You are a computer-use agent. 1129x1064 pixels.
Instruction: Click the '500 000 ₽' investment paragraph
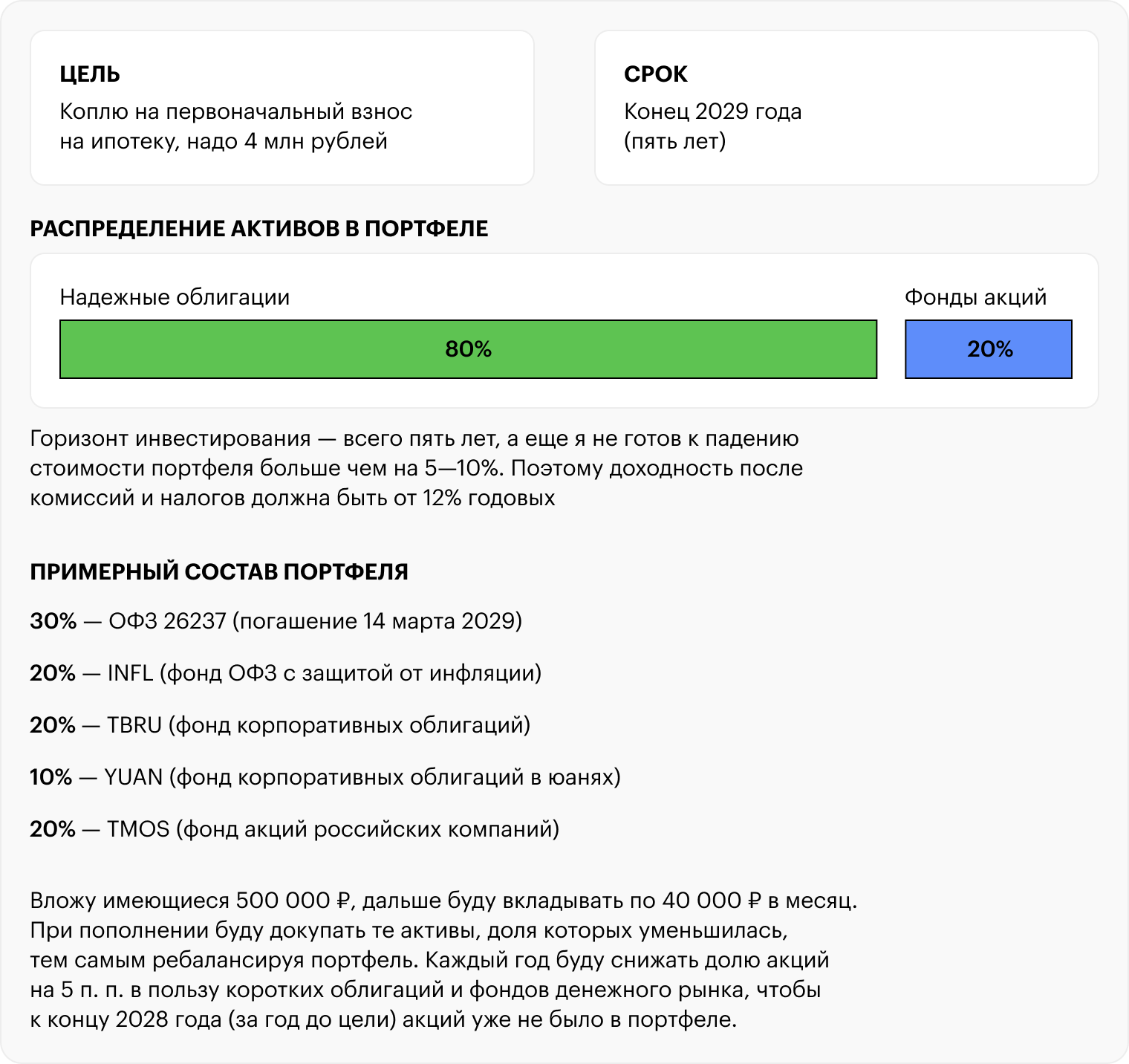pos(443,960)
